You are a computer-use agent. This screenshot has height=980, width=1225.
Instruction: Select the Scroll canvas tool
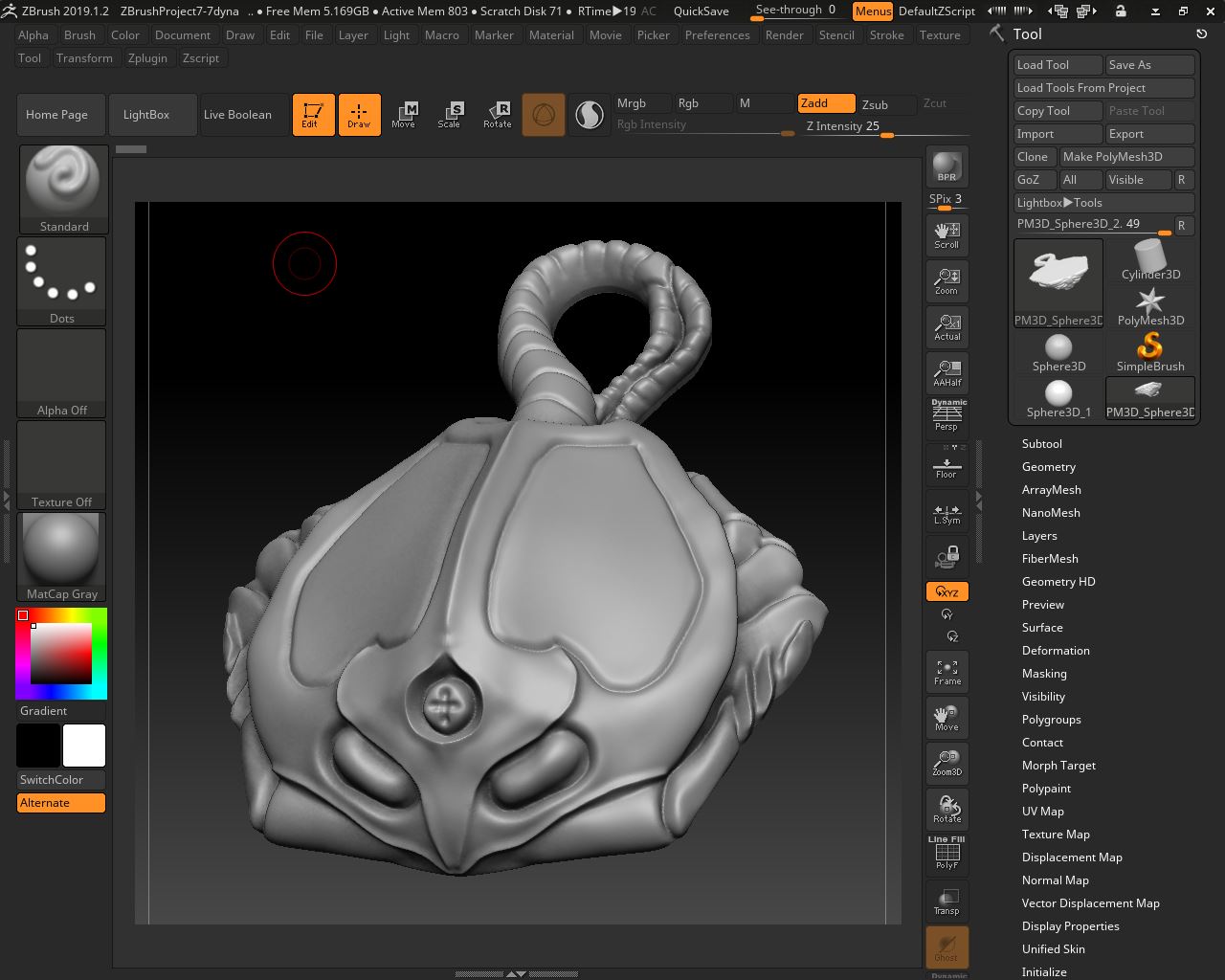pos(947,234)
